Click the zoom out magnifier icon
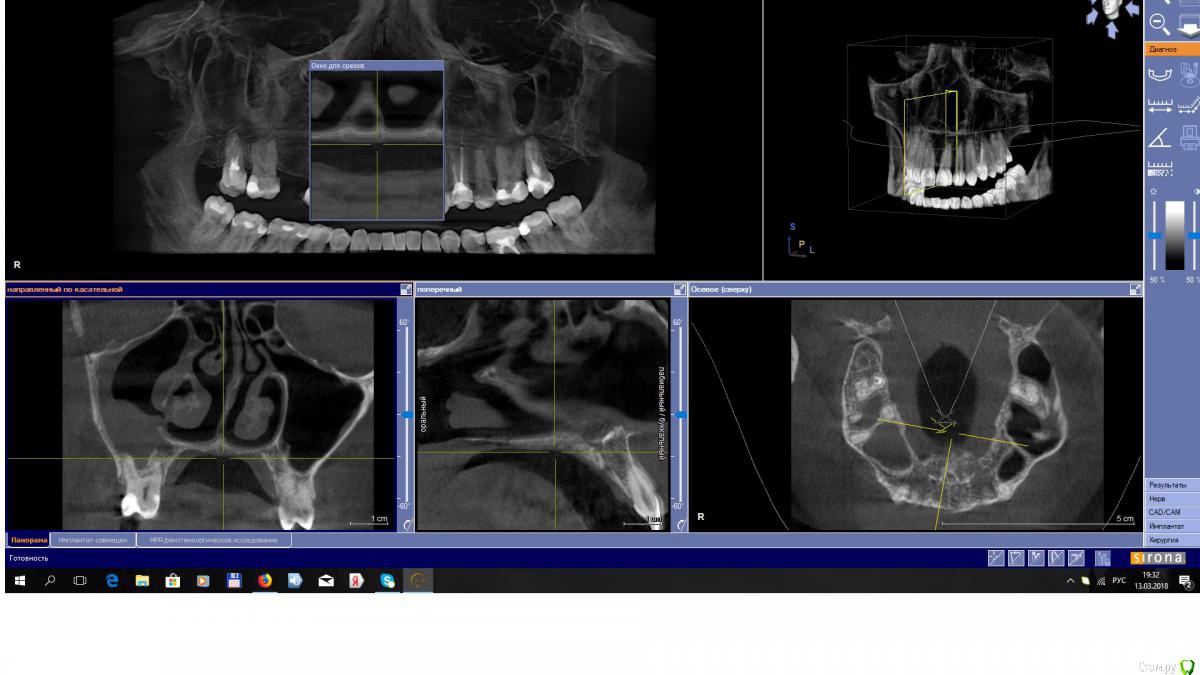This screenshot has width=1200, height=675. [1159, 22]
